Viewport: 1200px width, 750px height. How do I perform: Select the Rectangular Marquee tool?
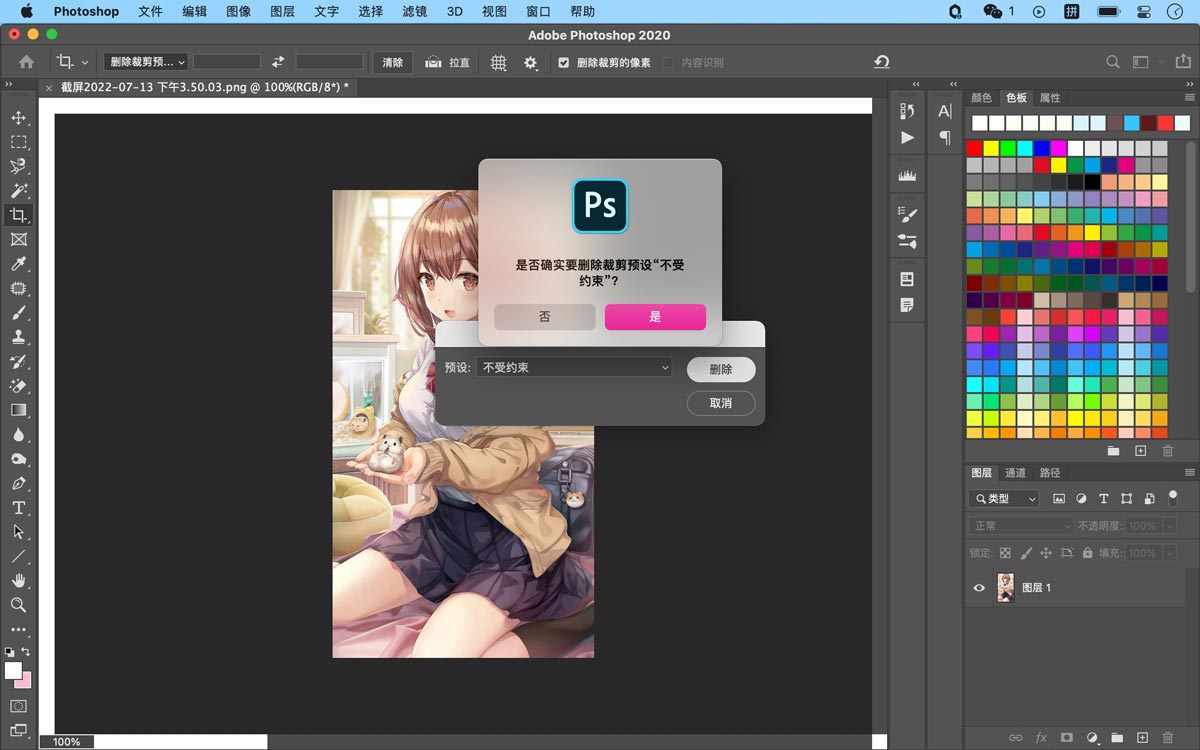tap(18, 142)
